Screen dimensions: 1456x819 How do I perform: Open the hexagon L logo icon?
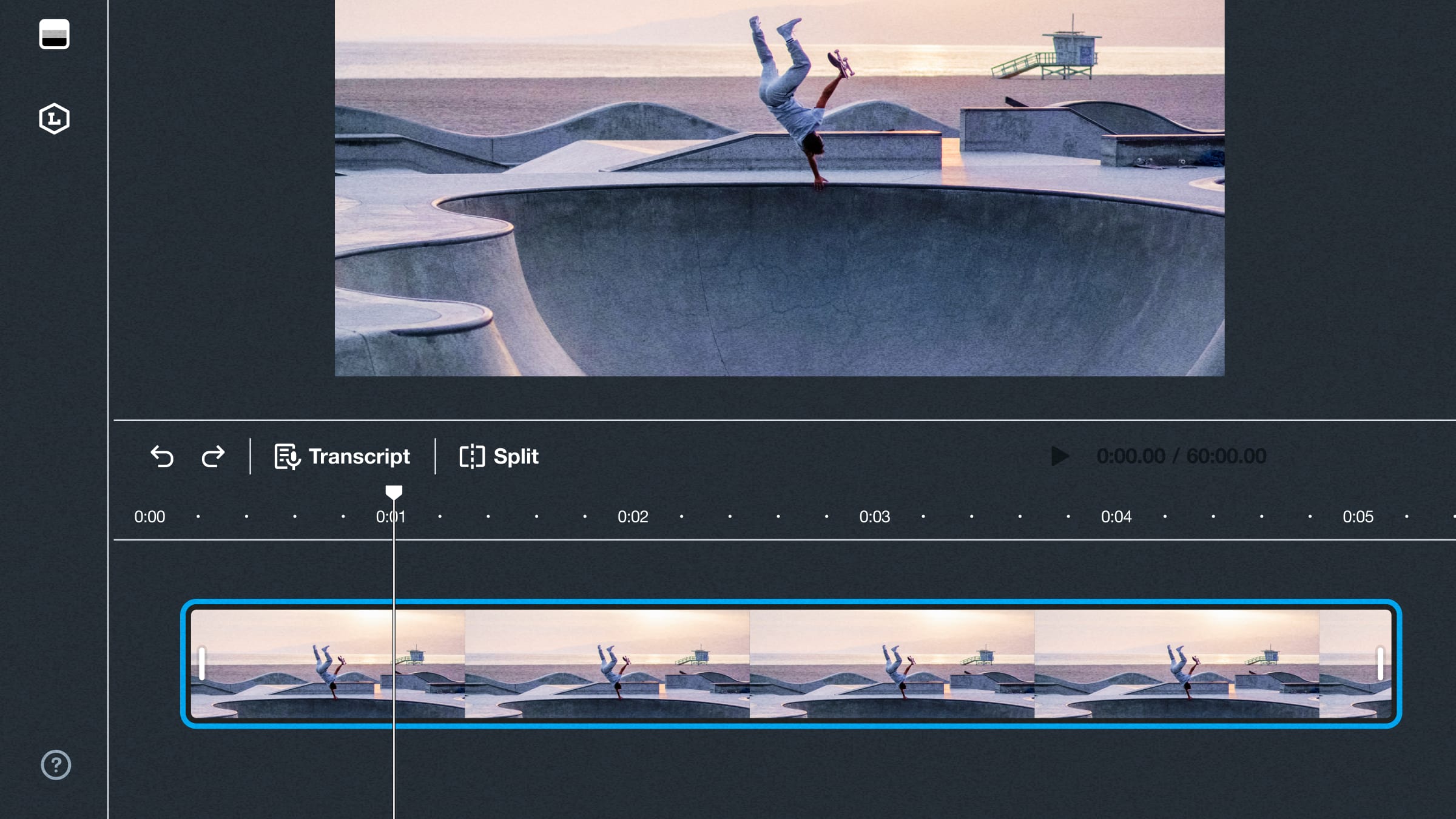pyautogui.click(x=55, y=118)
